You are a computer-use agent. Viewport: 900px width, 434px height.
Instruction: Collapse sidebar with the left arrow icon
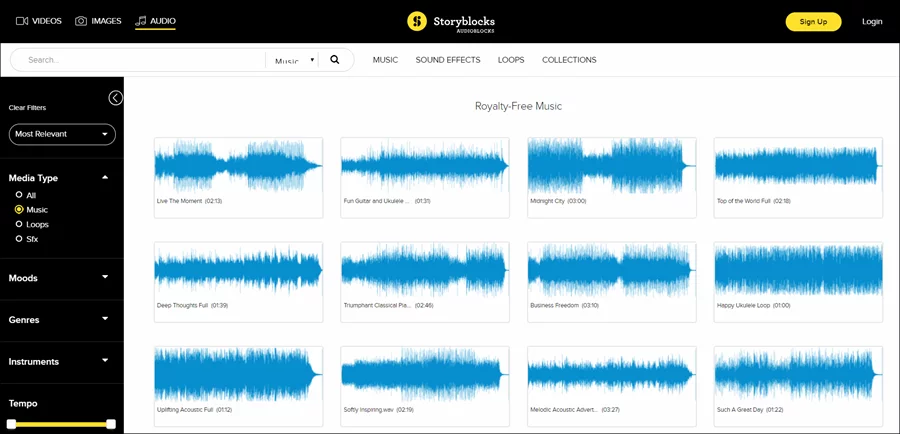coord(116,98)
